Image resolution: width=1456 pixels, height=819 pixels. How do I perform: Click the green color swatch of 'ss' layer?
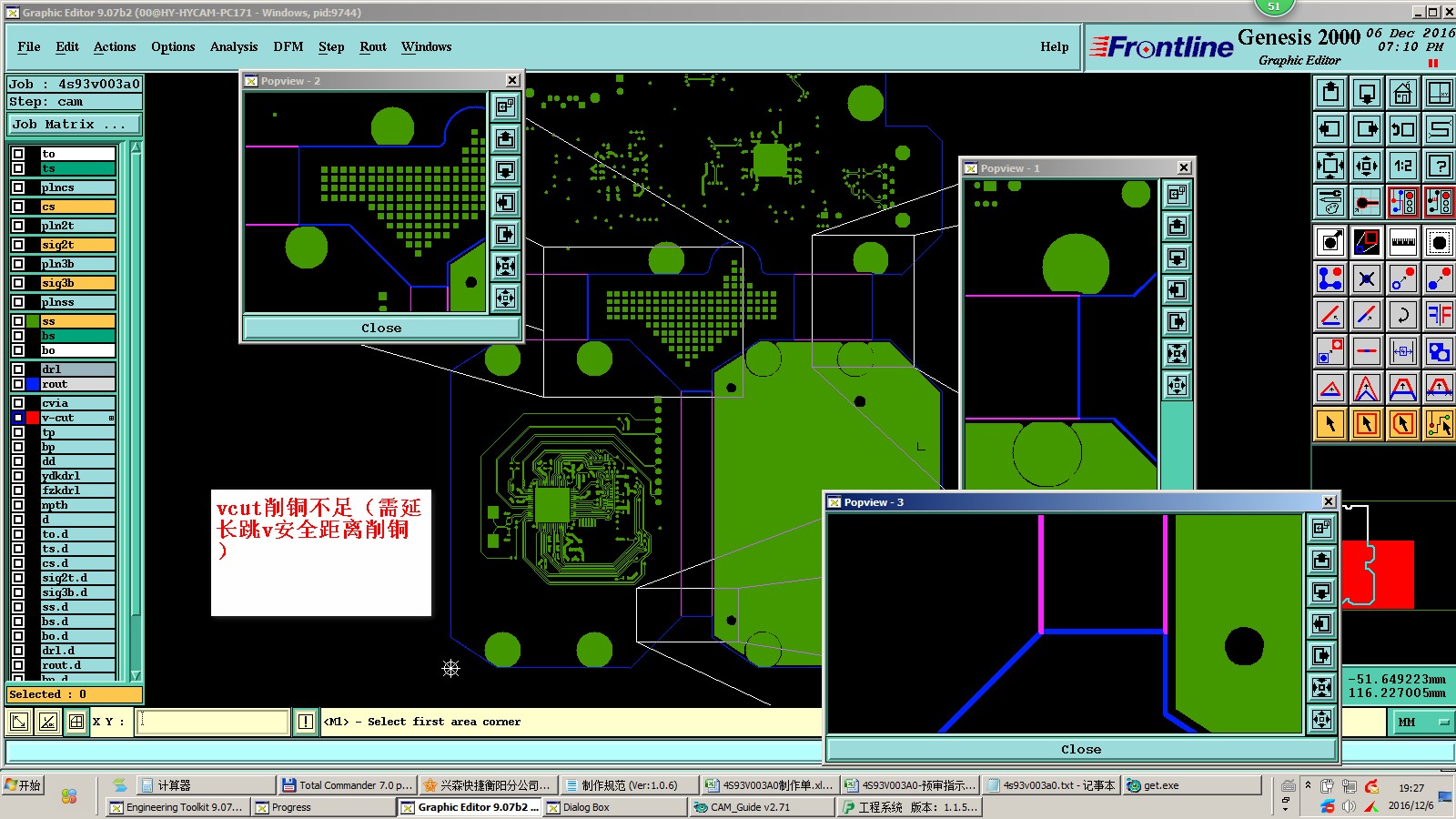(x=33, y=321)
